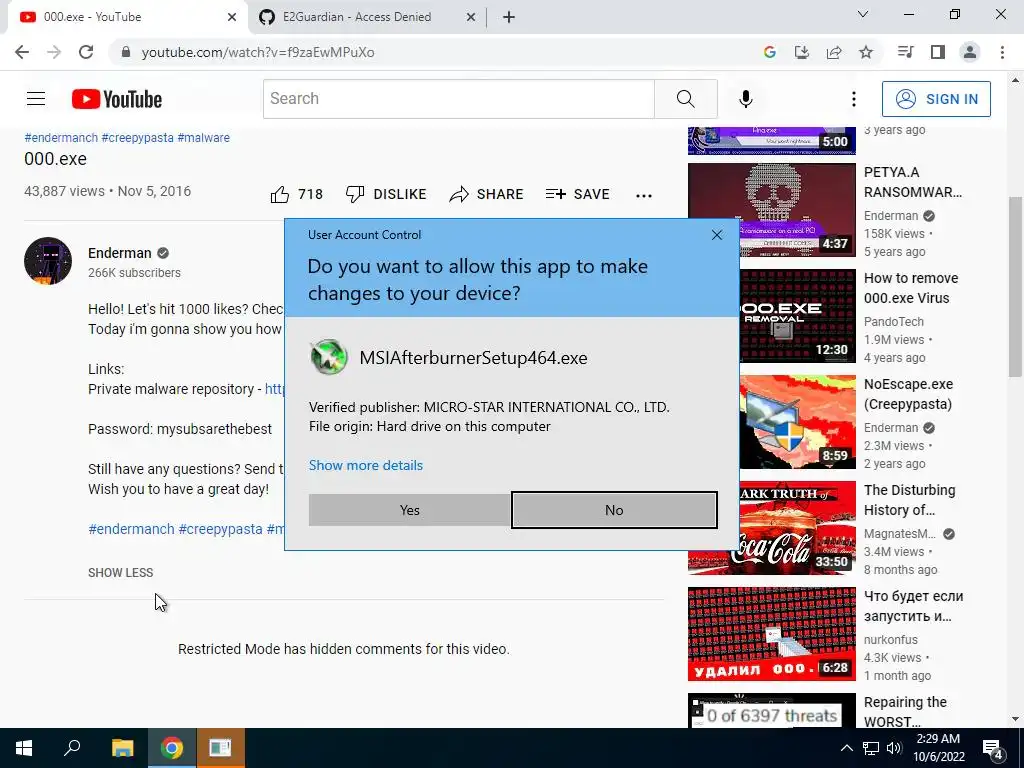Open Chrome profile avatar
This screenshot has height=768, width=1024.
point(970,52)
